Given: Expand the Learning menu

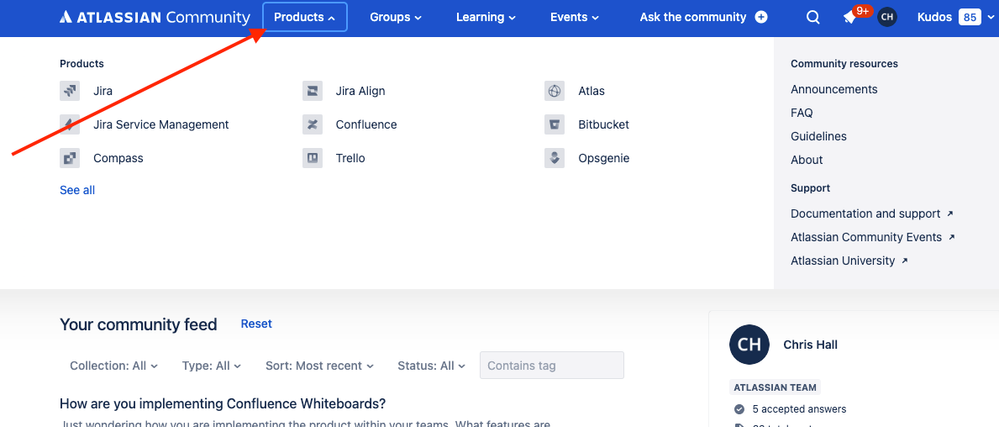Looking at the screenshot, I should click(485, 17).
